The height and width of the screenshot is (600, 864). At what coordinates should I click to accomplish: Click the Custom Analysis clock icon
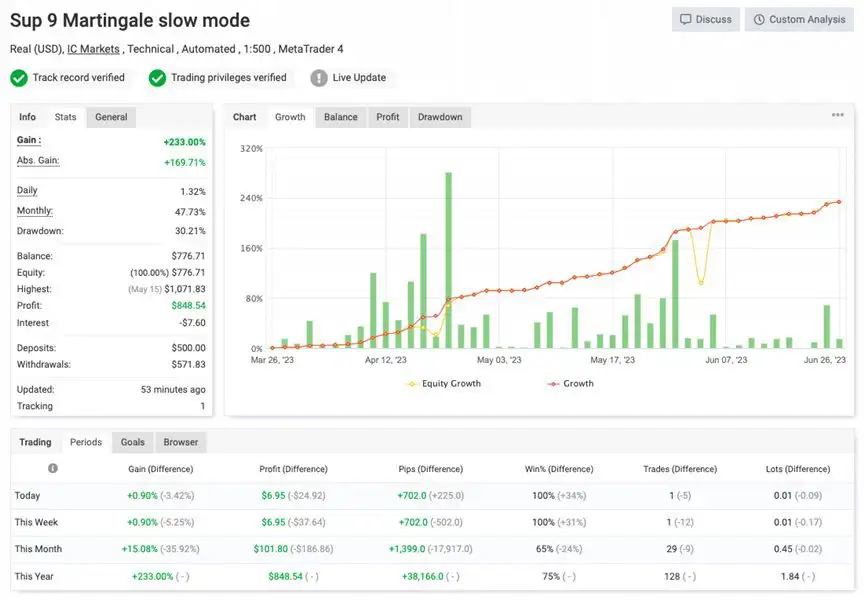tap(759, 19)
